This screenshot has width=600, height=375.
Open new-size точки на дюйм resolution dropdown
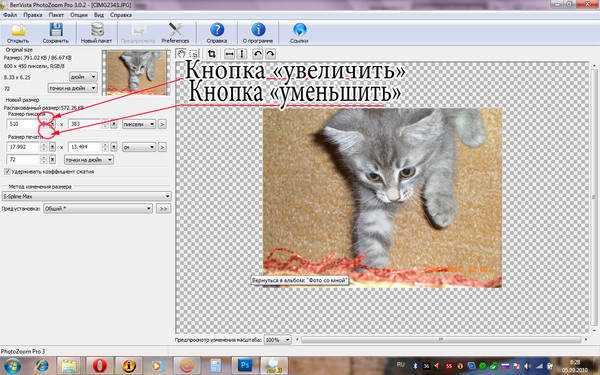(89, 160)
